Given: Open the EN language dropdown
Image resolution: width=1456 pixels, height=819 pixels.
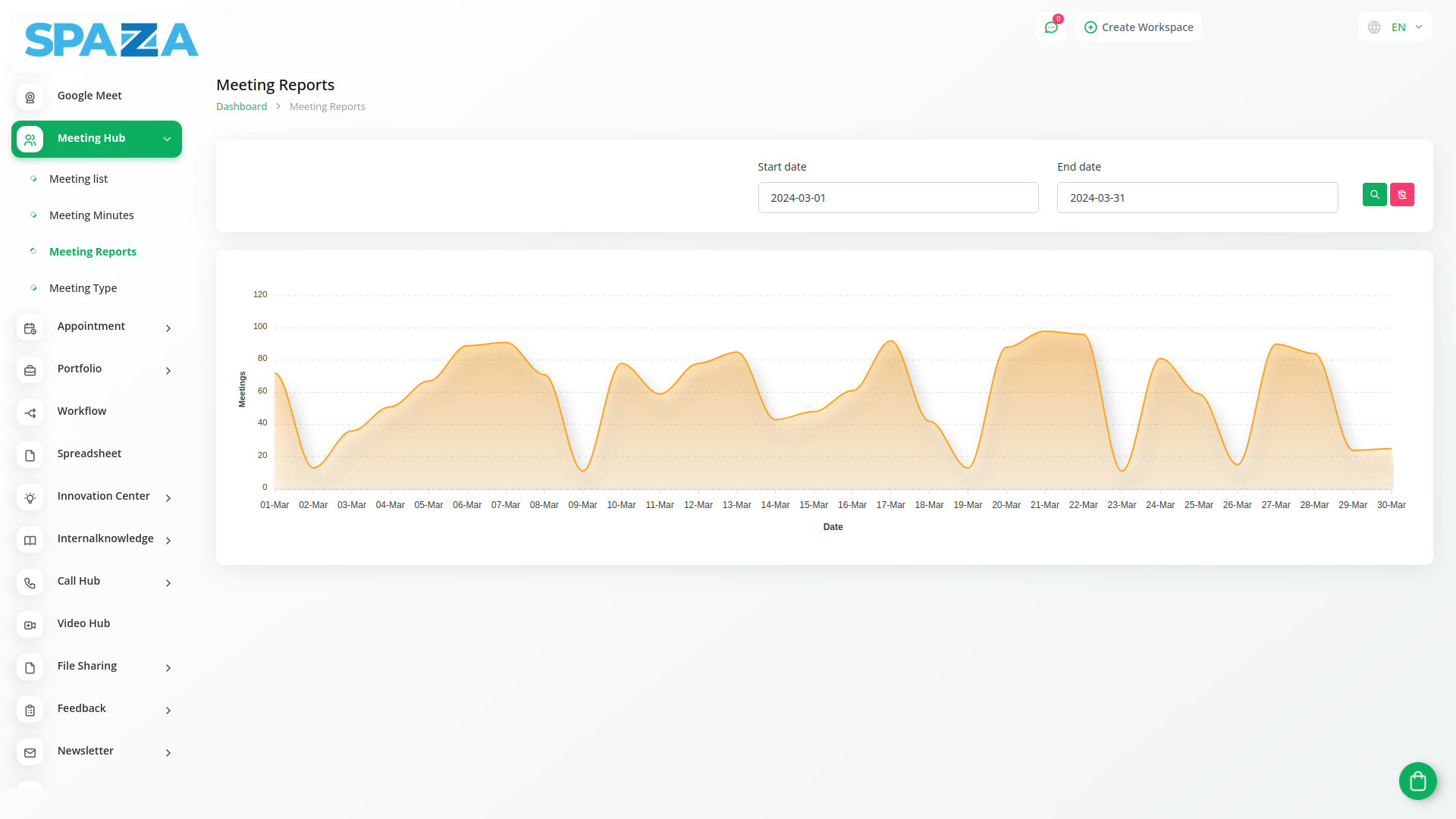Looking at the screenshot, I should (1395, 27).
